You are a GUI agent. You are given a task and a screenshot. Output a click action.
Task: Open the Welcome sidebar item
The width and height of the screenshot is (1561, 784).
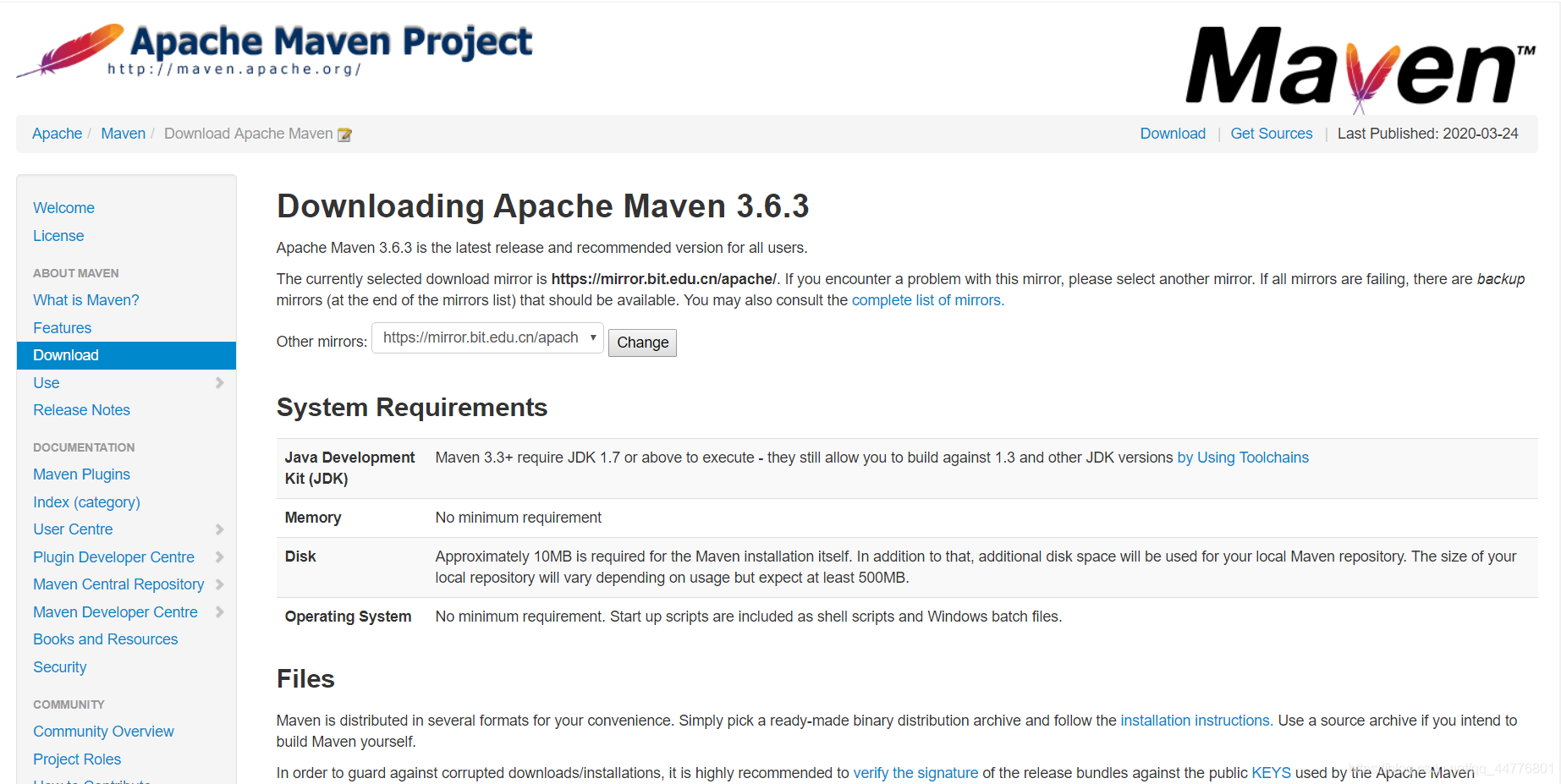tap(63, 208)
